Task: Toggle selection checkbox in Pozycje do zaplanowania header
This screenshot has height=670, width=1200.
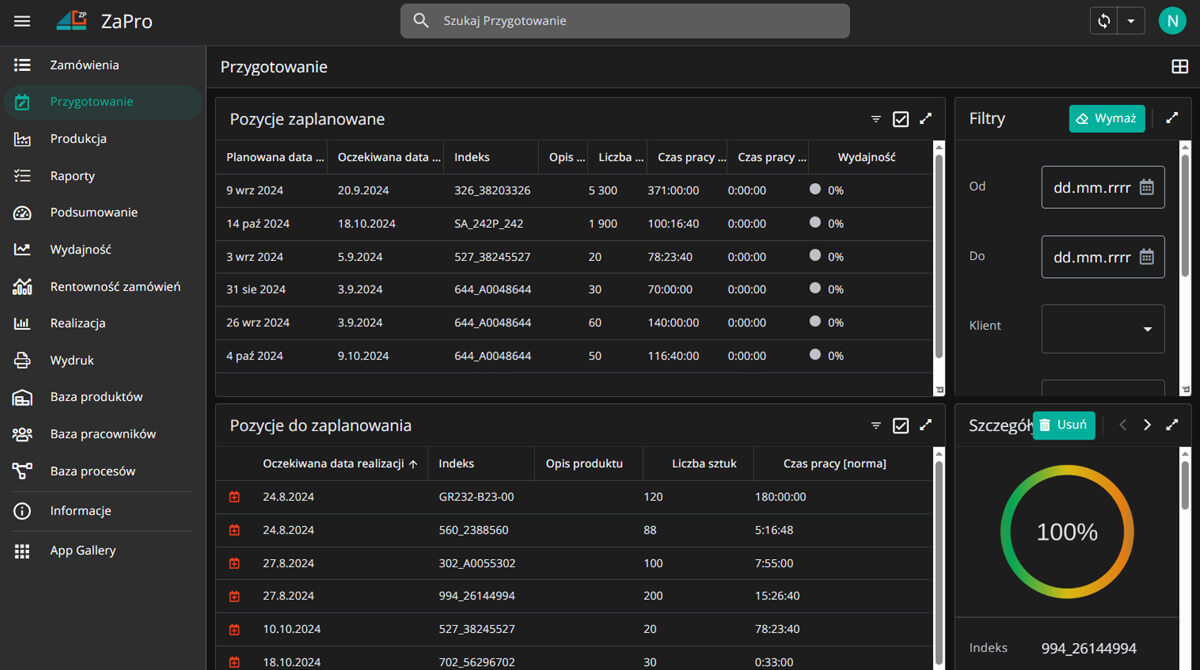Action: 900,426
